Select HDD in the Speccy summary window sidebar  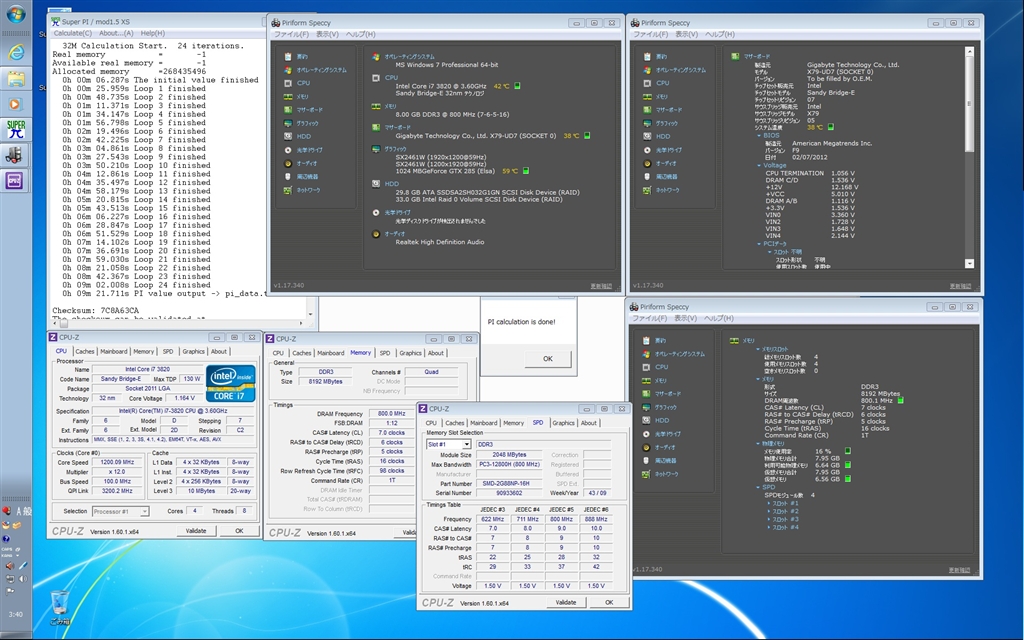point(304,136)
